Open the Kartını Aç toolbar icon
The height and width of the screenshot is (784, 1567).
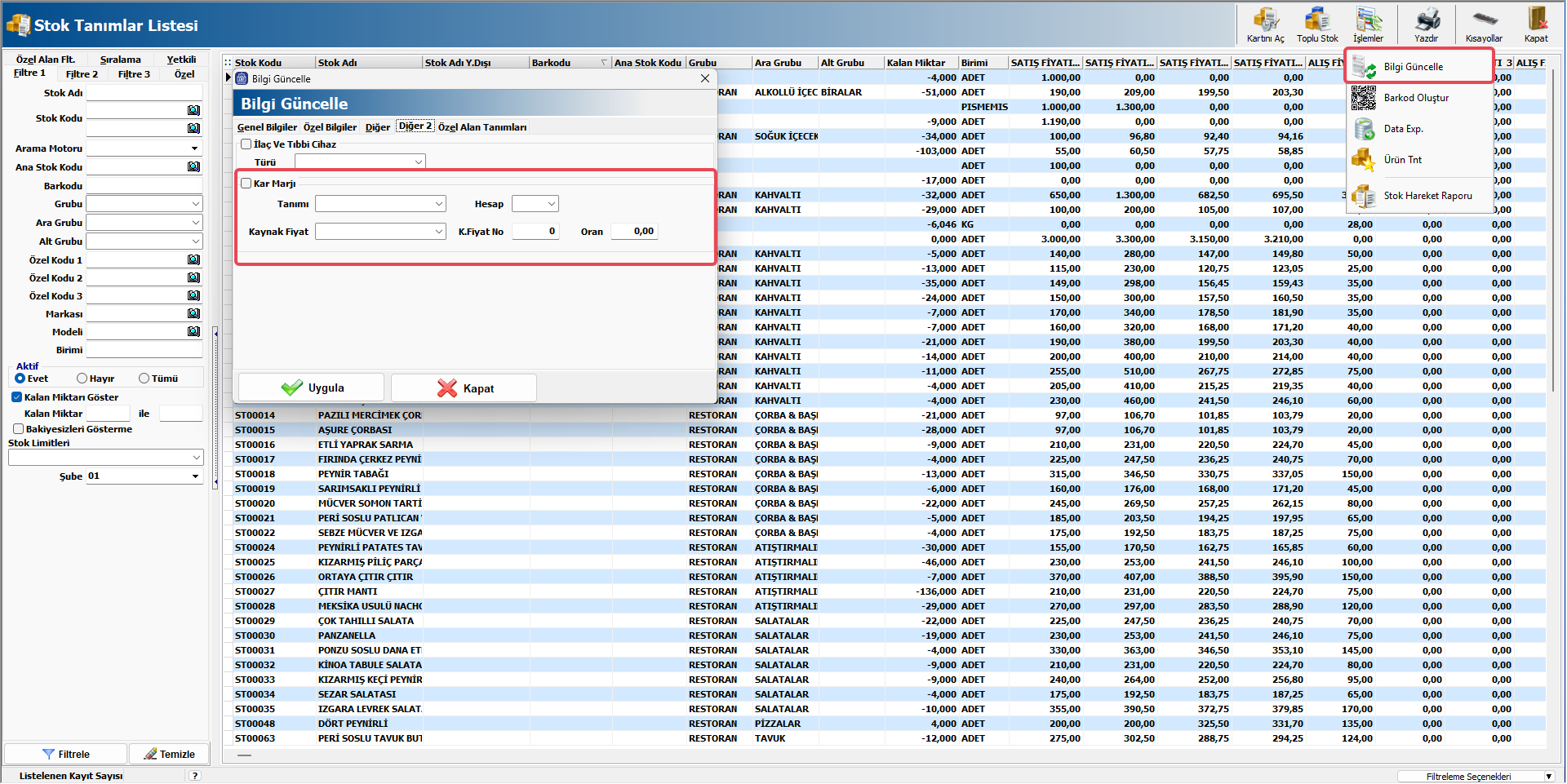click(x=1265, y=24)
